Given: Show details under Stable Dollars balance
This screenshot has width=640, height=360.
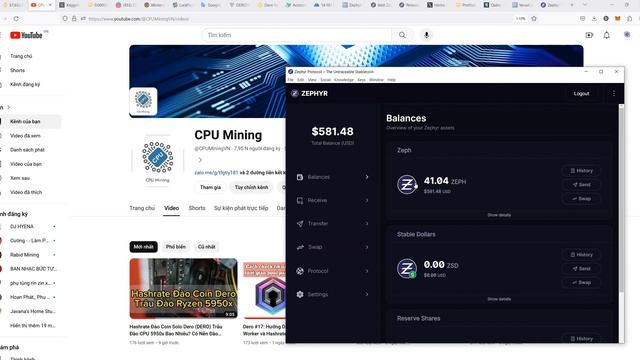Looking at the screenshot, I should pos(499,299).
